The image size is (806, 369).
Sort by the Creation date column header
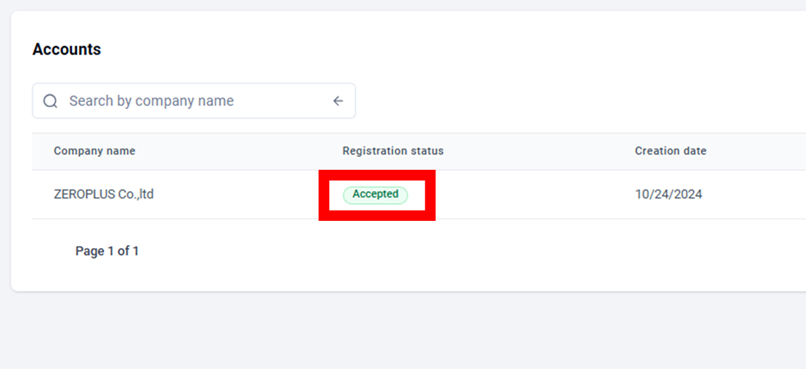click(x=670, y=151)
